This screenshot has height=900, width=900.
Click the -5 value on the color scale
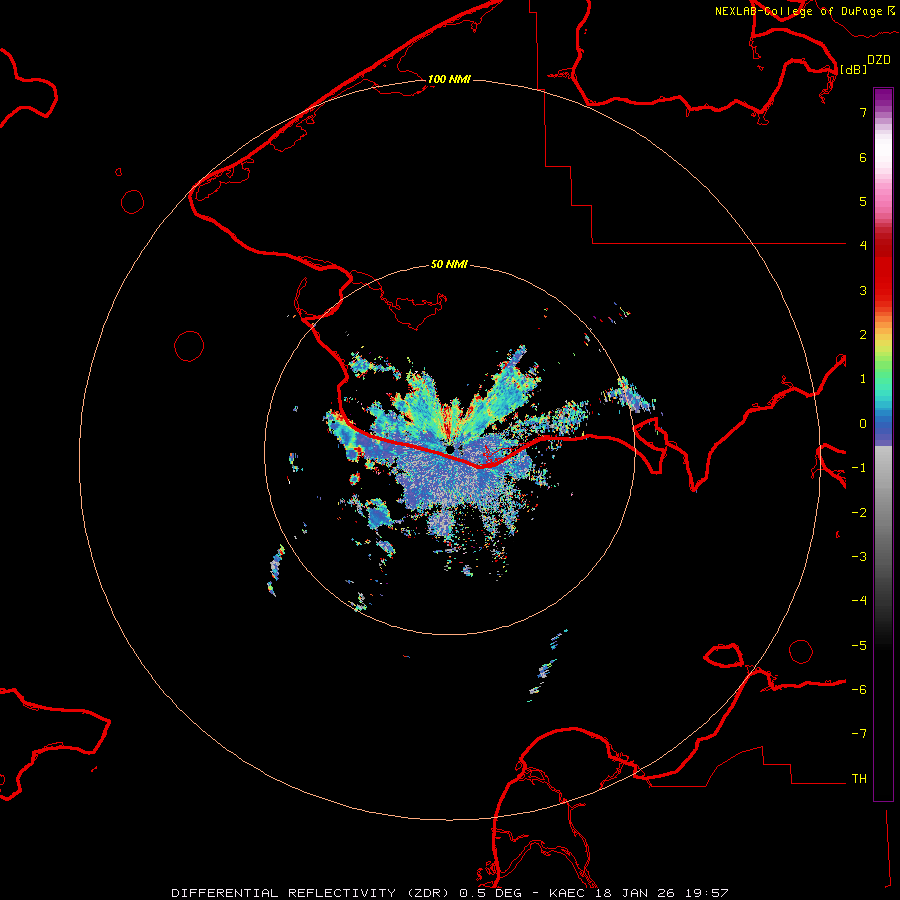click(x=859, y=646)
